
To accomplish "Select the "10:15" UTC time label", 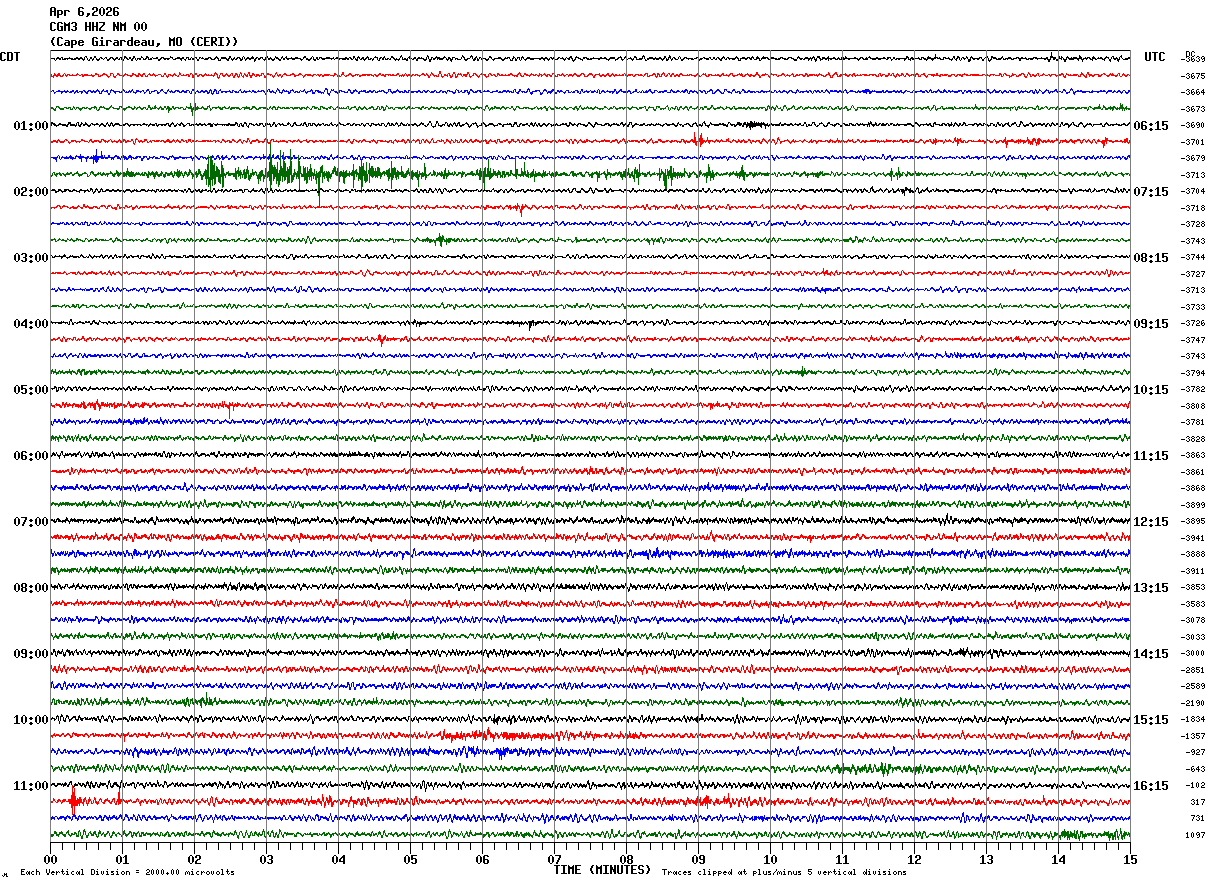I will click(x=1151, y=390).
